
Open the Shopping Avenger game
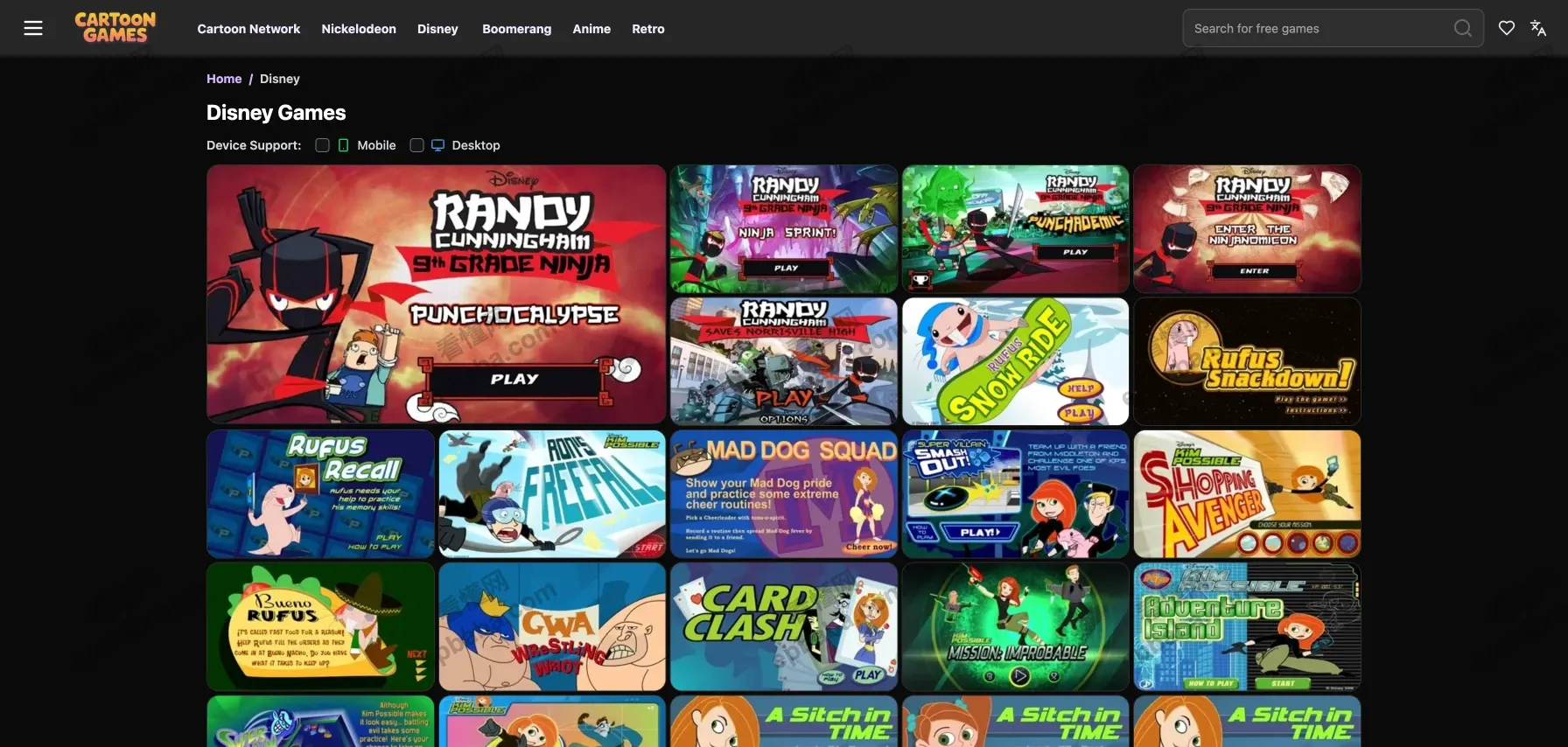tap(1248, 494)
